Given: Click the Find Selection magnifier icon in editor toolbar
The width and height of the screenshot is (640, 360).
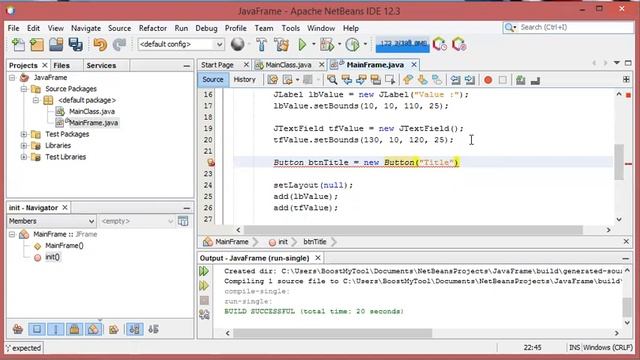Looking at the screenshot, I should pyautogui.click(x=332, y=80).
